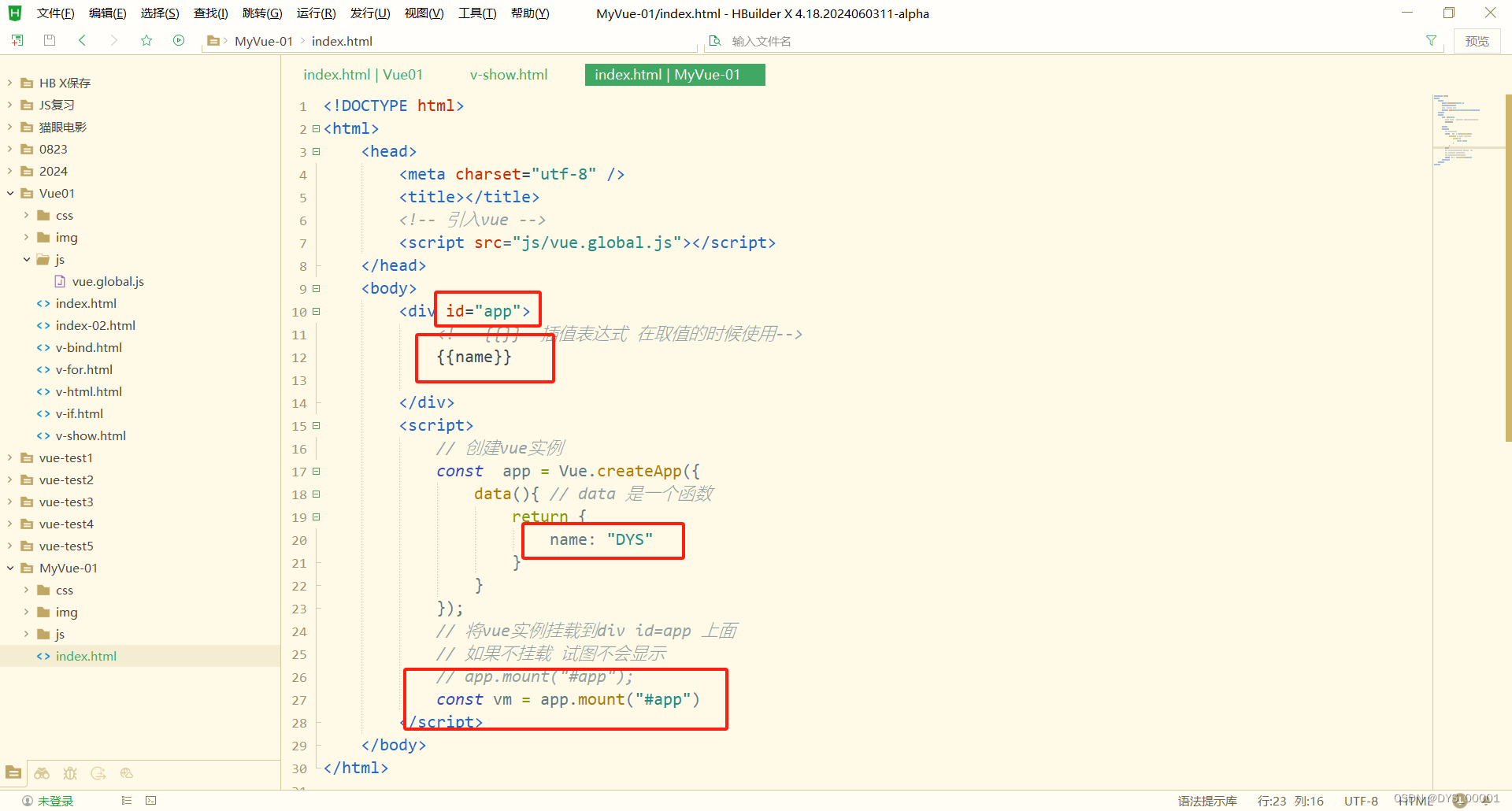The width and height of the screenshot is (1512, 811).
Task: Collapse the MyVue-01 project folder
Action: [x=10, y=568]
